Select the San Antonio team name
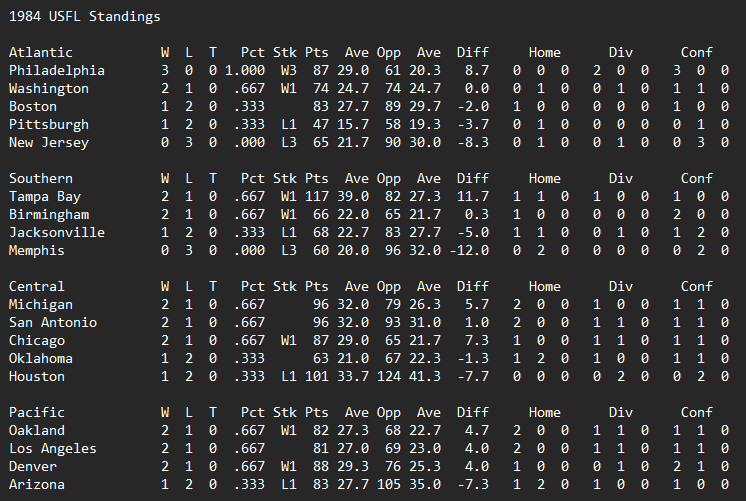 pos(52,322)
